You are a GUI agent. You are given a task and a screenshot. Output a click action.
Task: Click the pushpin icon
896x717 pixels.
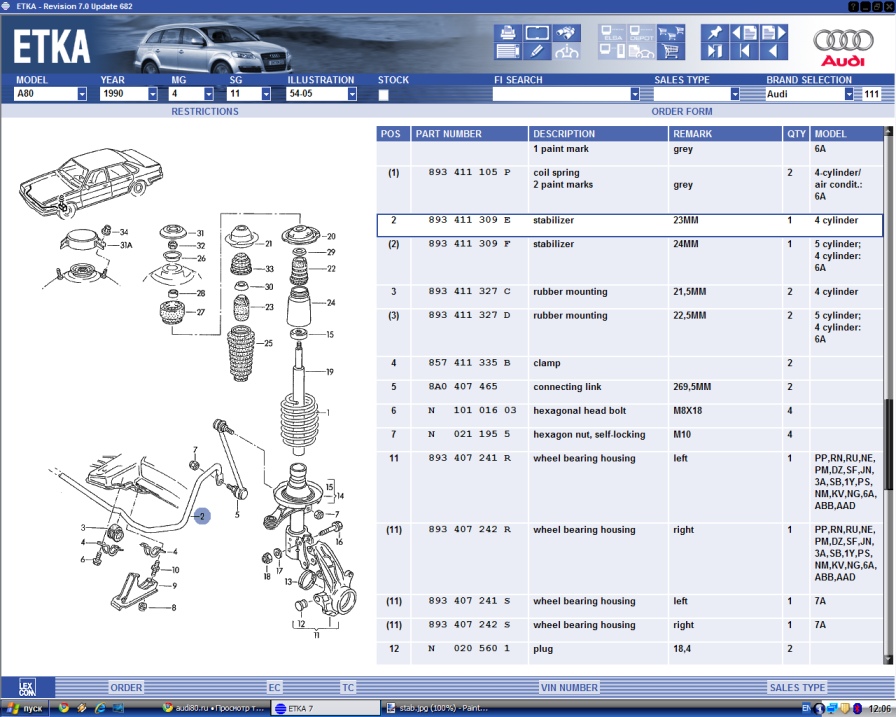[715, 32]
